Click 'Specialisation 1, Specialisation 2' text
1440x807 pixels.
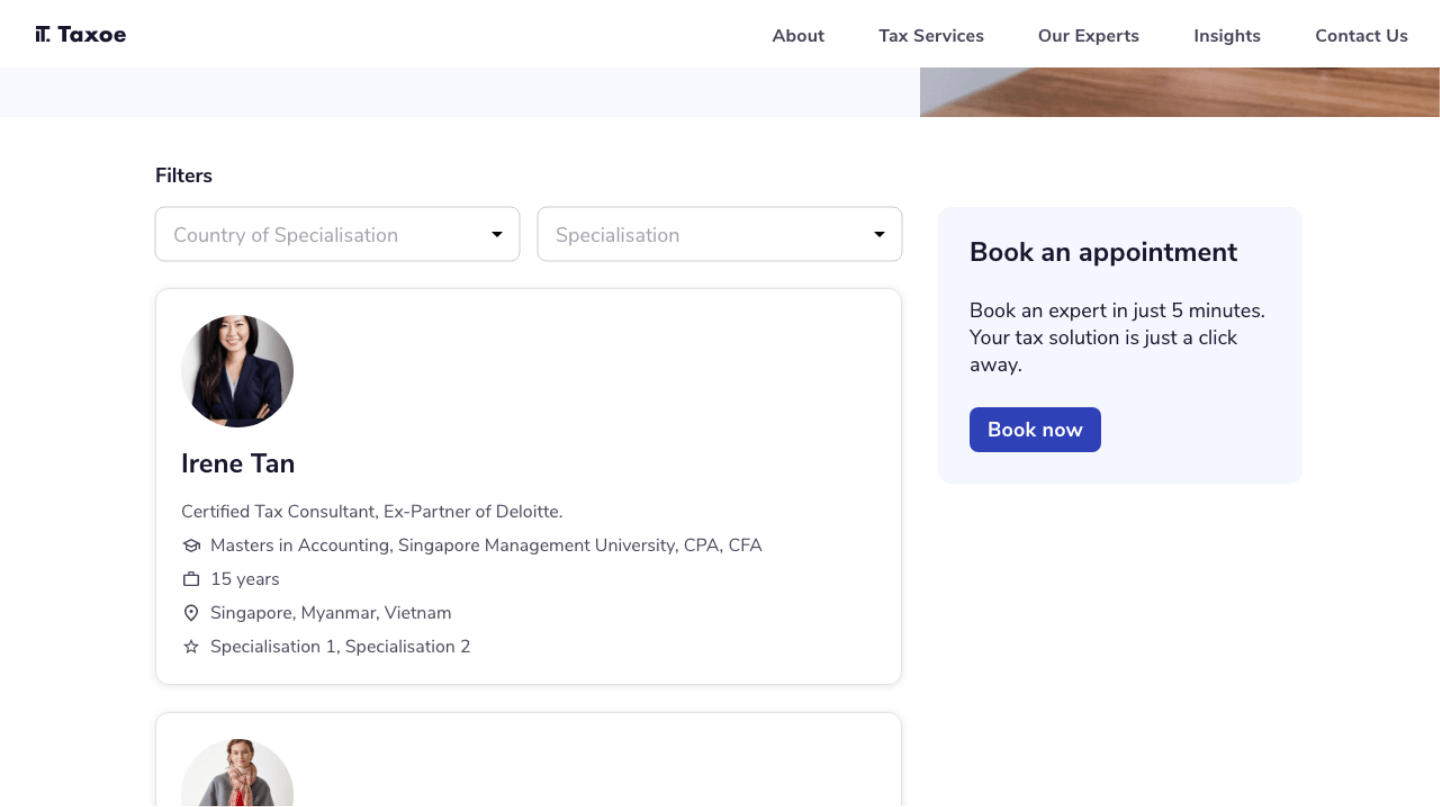(x=340, y=647)
